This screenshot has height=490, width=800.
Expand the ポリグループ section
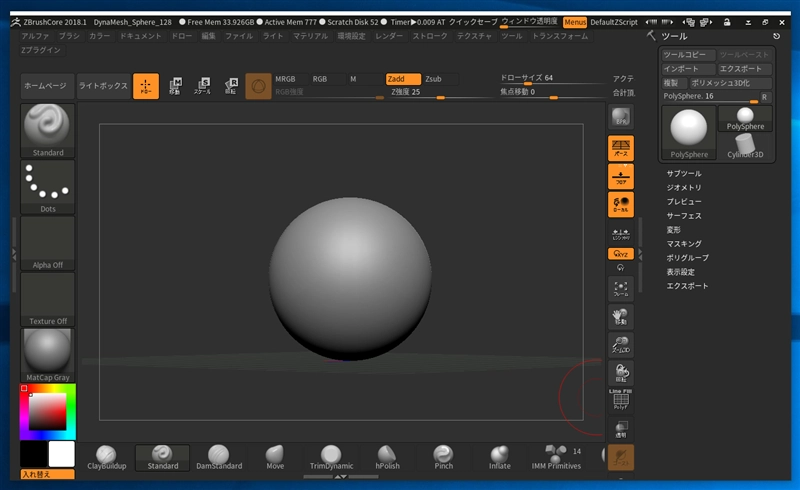[x=687, y=258]
